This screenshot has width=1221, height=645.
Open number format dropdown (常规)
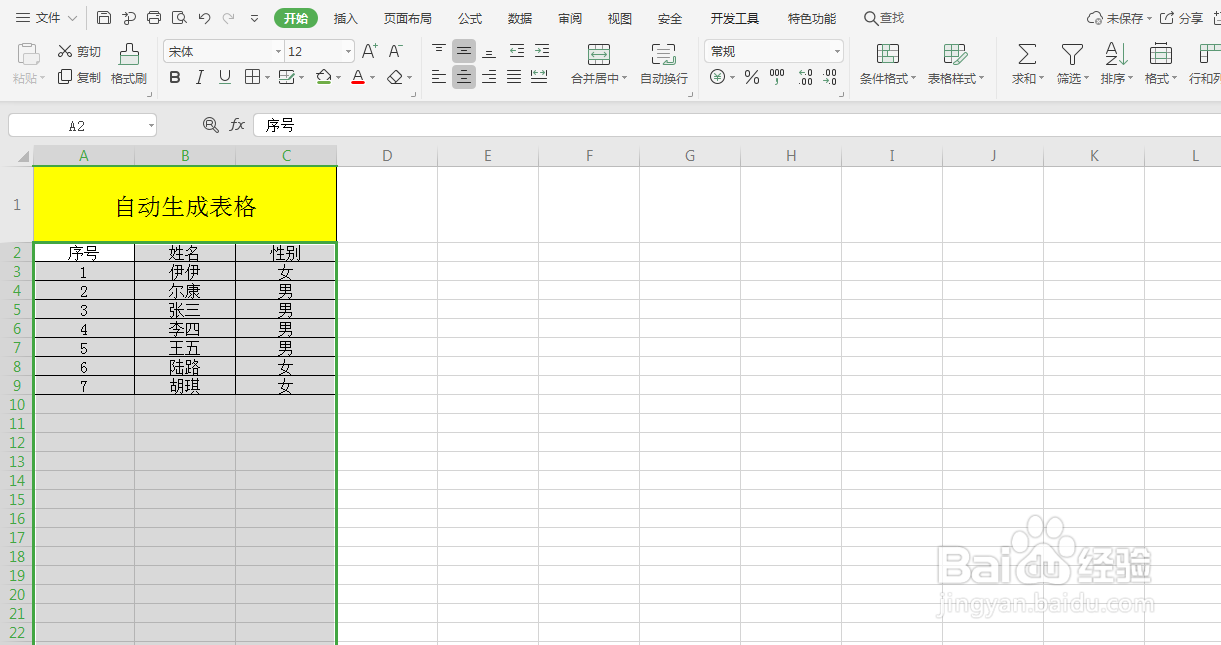click(x=836, y=51)
